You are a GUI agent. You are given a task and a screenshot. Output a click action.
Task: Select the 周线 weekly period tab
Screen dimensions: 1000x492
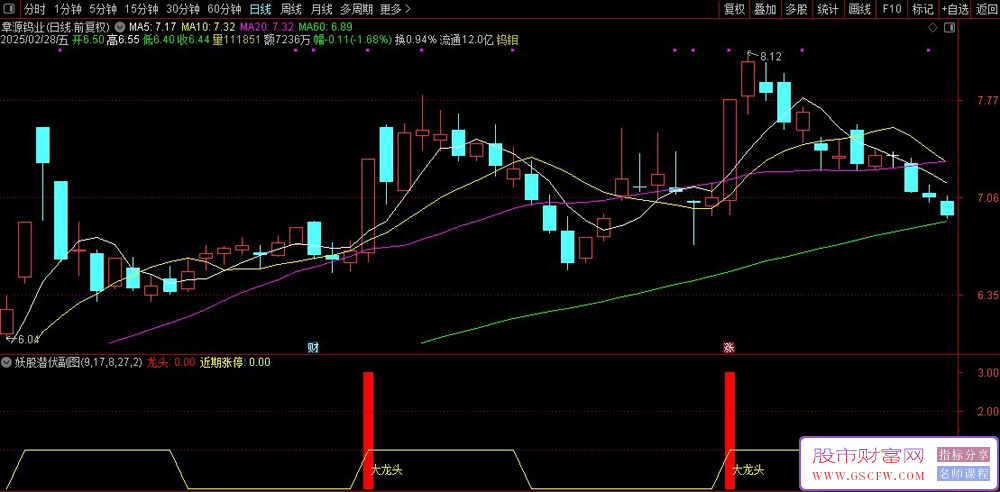[291, 9]
